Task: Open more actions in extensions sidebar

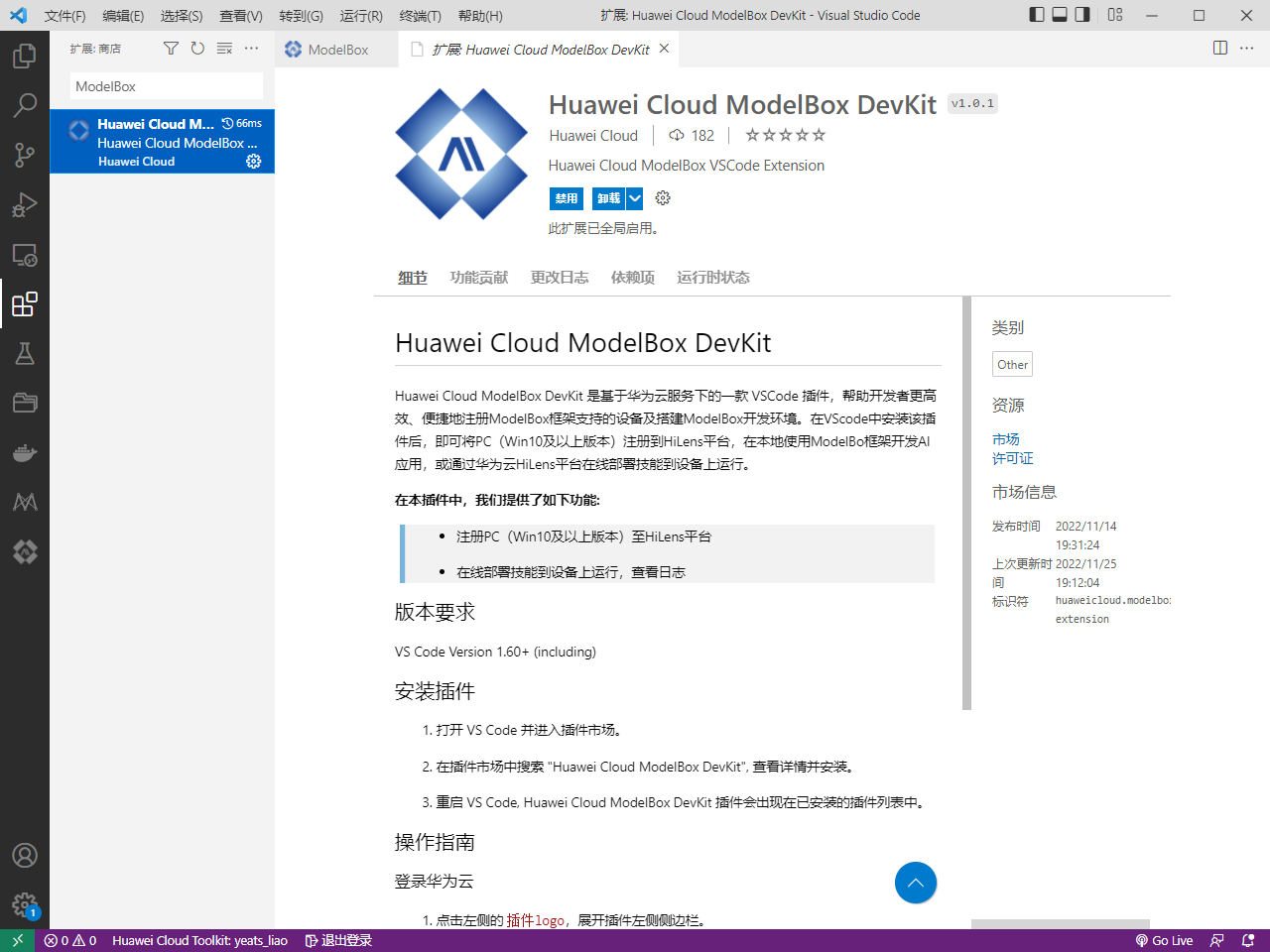Action: [x=252, y=49]
